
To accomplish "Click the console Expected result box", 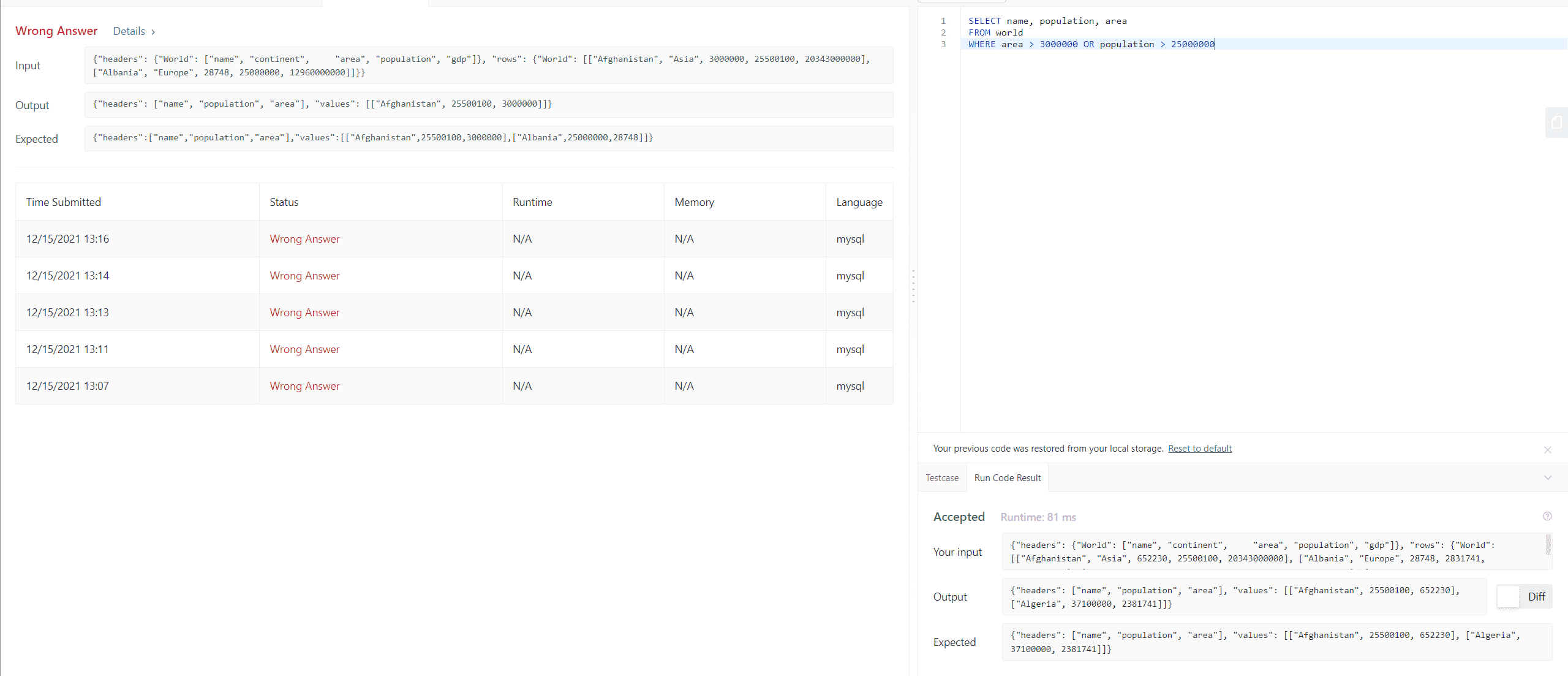I will [x=1277, y=642].
